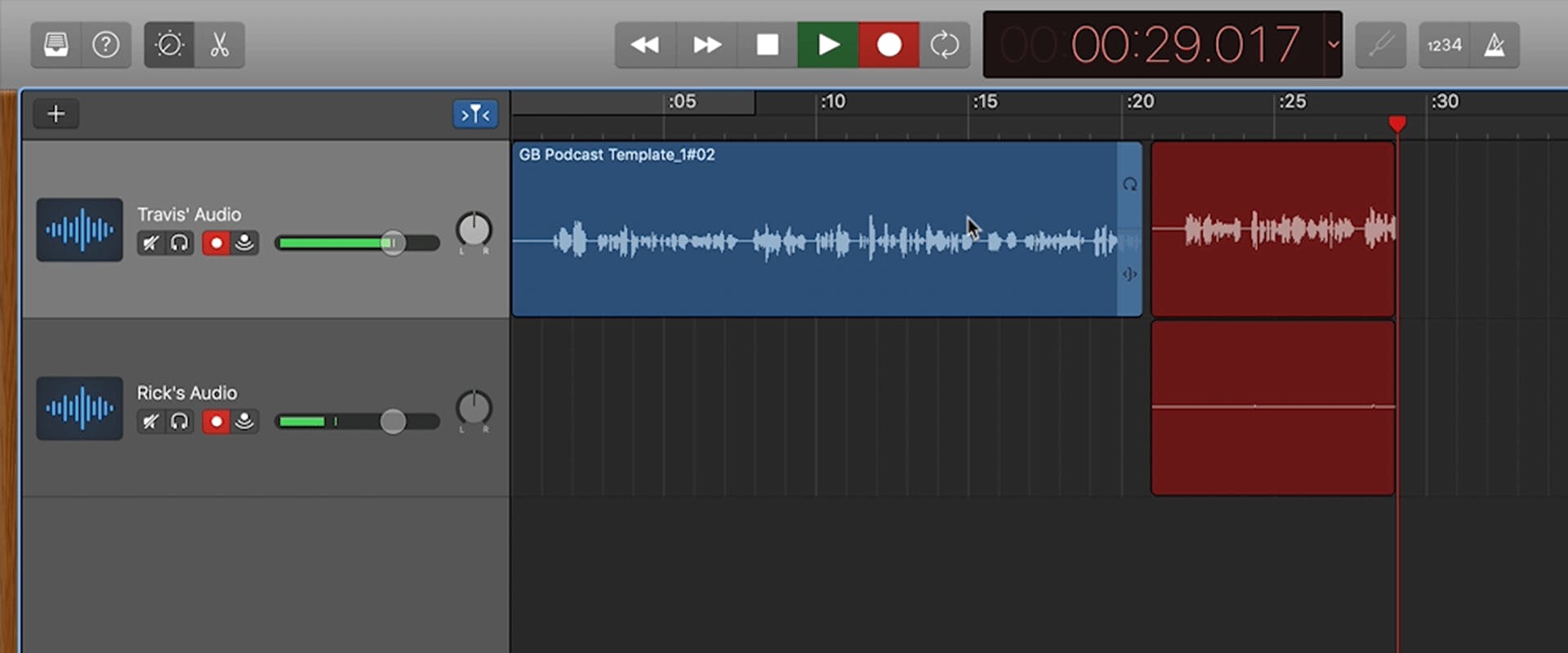
Task: Toggle Smart Controls button
Action: coord(169,45)
